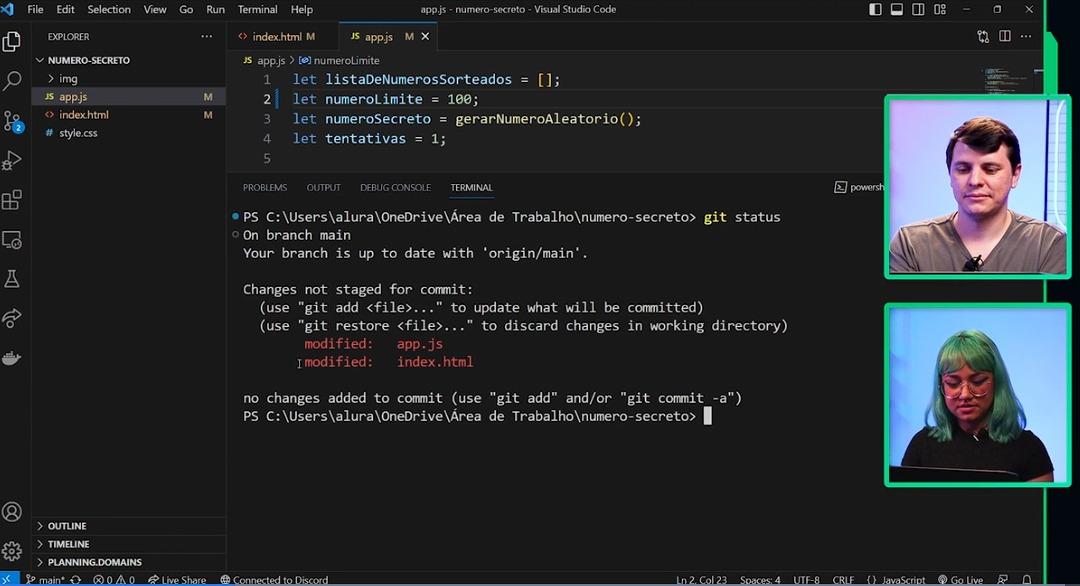The height and width of the screenshot is (586, 1080).
Task: Toggle the bottom panel visibility
Action: (x=897, y=10)
